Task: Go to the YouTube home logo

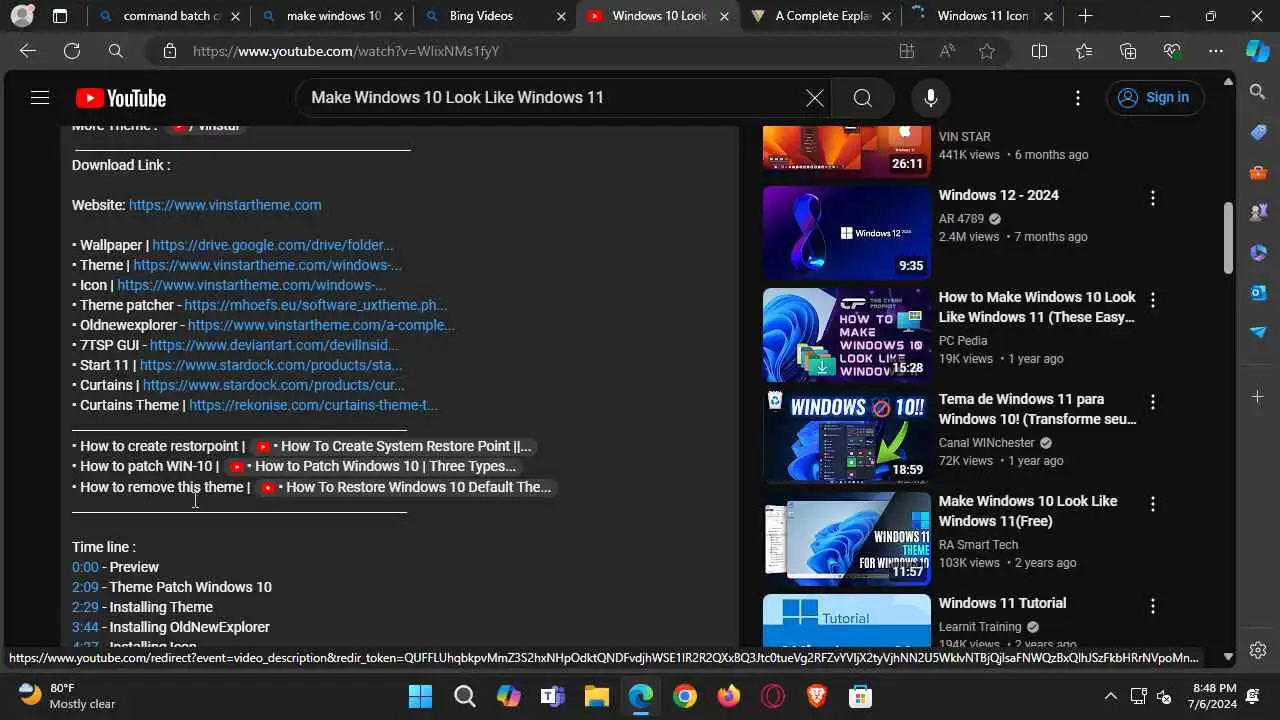Action: pos(121,98)
